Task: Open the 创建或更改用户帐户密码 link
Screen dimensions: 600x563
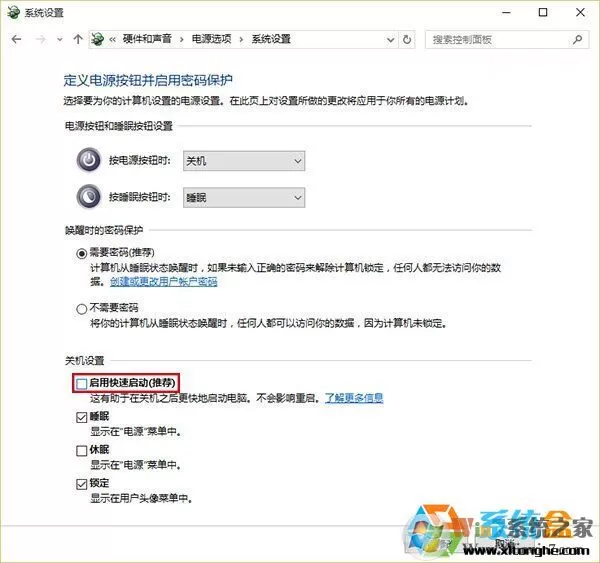Action: (x=164, y=282)
